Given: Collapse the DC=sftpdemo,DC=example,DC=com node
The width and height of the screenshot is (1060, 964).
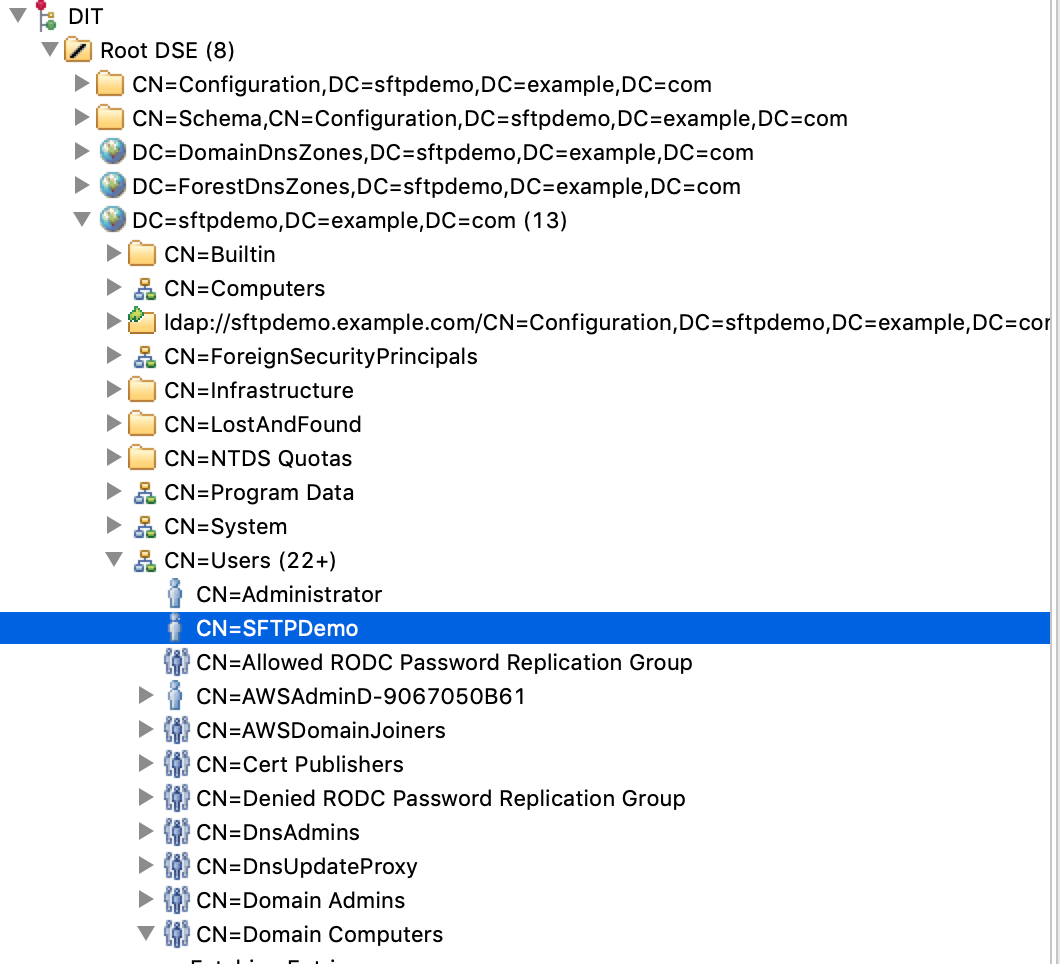Looking at the screenshot, I should click(x=82, y=220).
